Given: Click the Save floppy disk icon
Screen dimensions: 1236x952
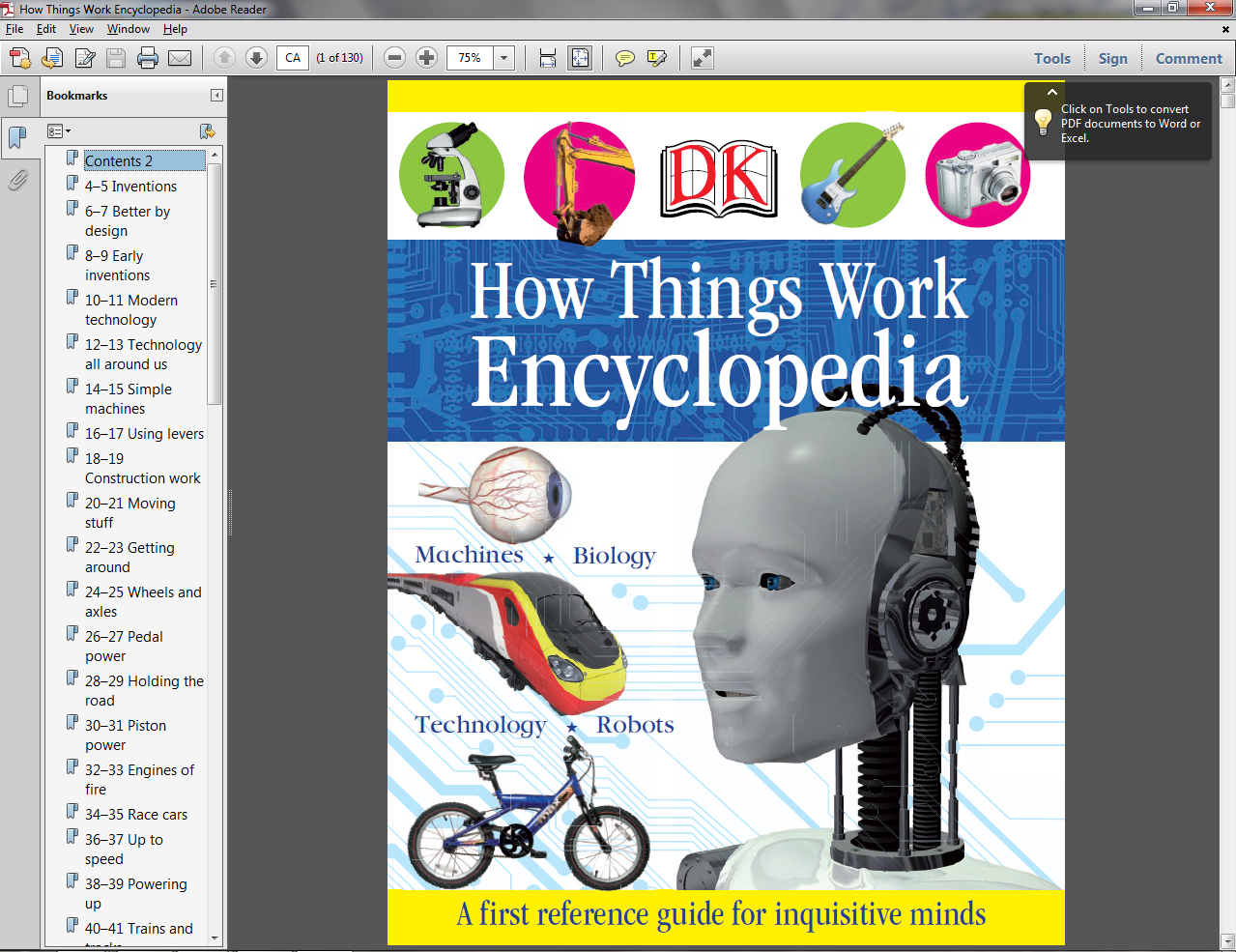Looking at the screenshot, I should coord(116,58).
